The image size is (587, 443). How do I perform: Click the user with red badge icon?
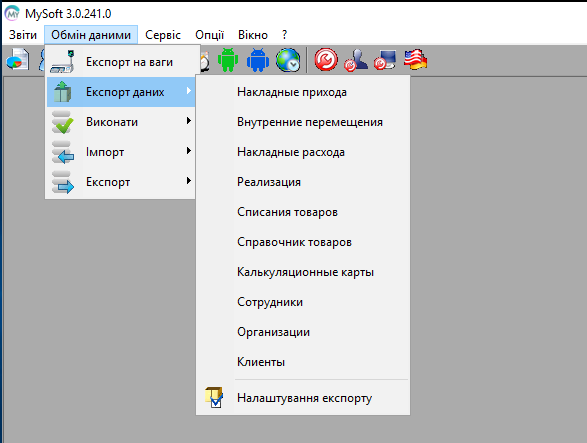(x=356, y=60)
